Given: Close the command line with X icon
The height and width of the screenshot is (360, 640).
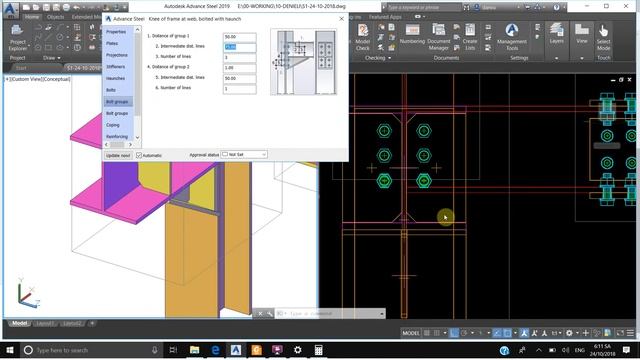Looking at the screenshot, I should click(x=260, y=313).
